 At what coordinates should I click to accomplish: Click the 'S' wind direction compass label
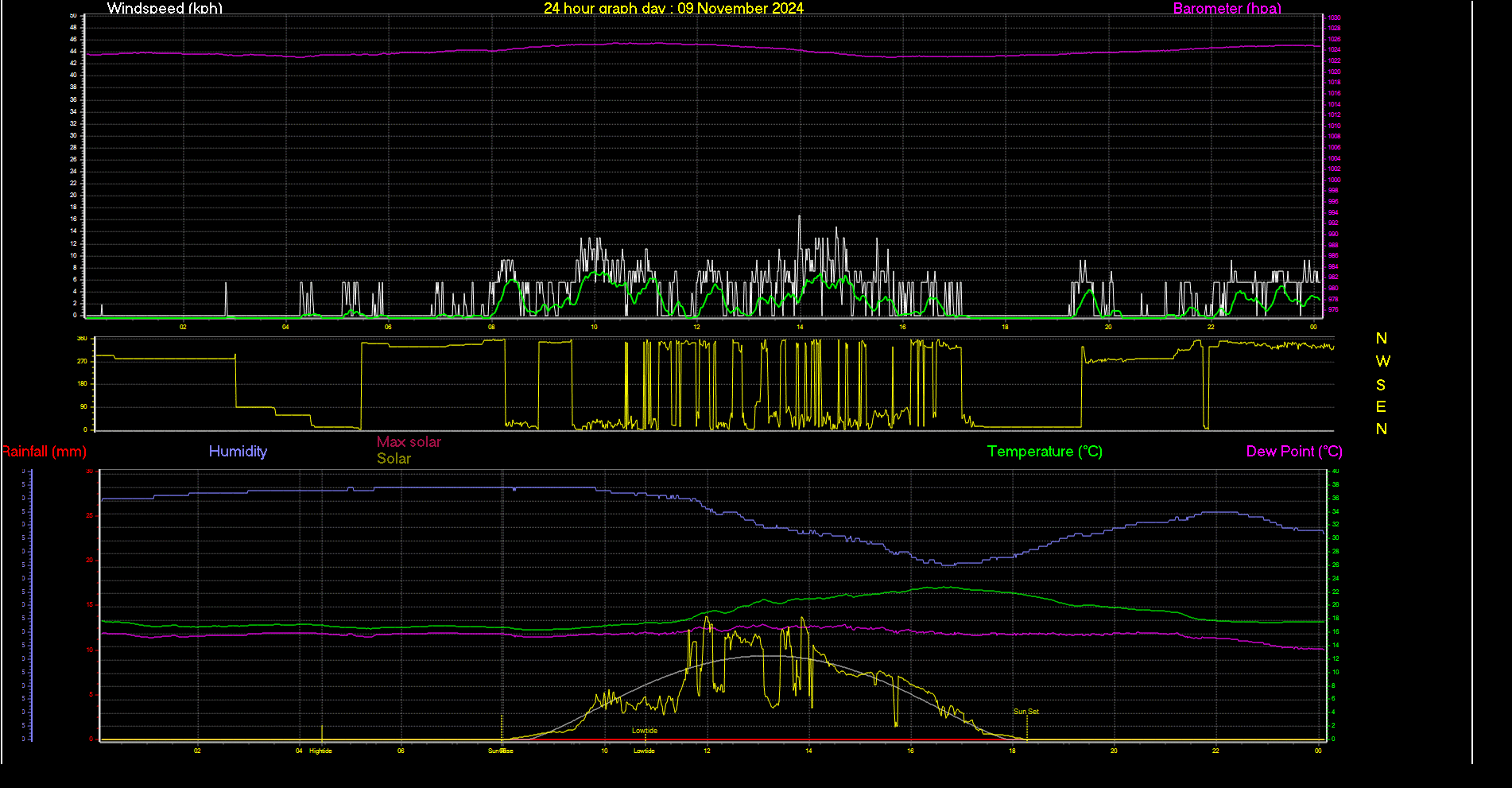click(x=1381, y=385)
